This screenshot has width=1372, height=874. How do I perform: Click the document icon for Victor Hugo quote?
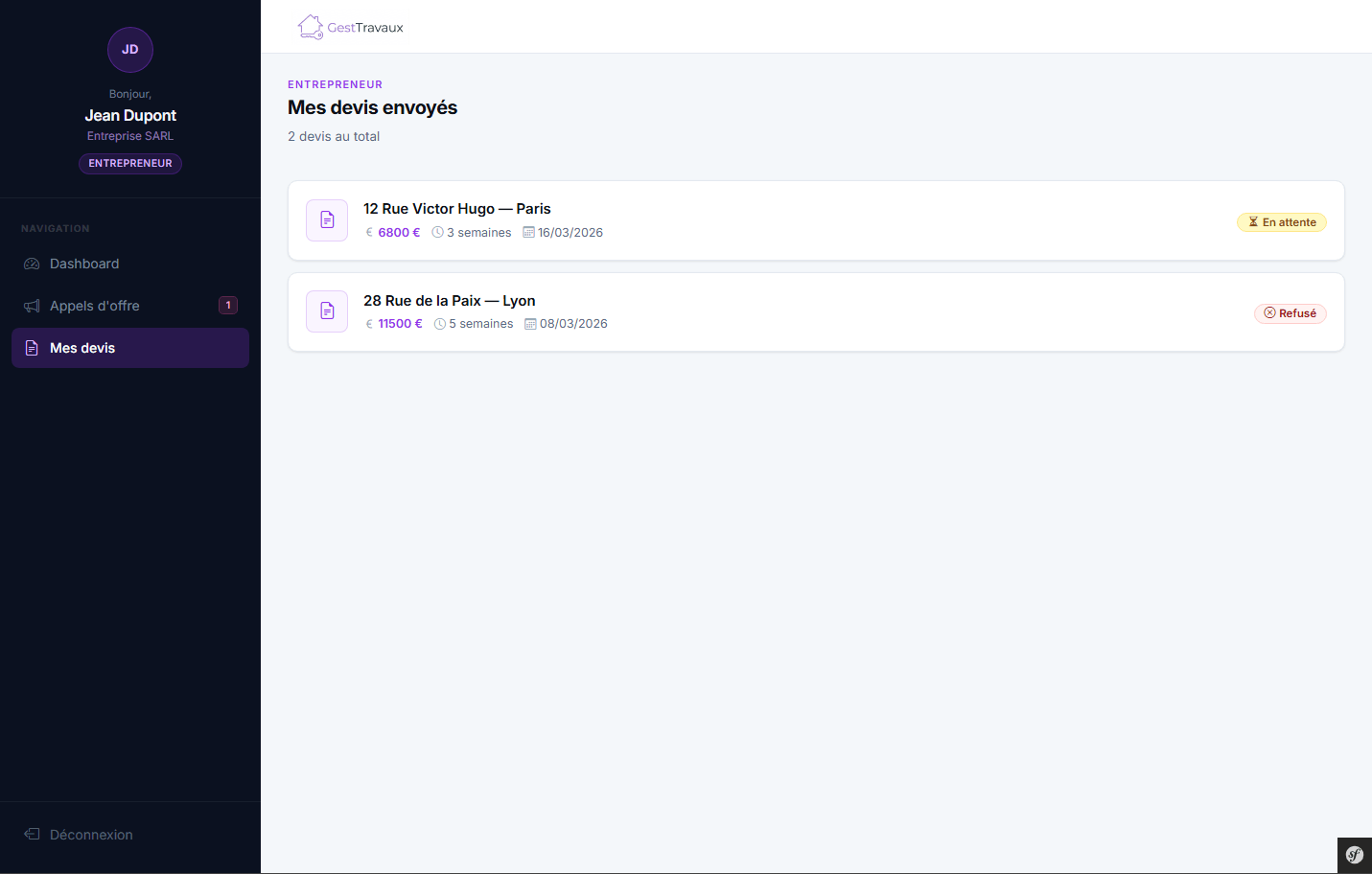pyautogui.click(x=327, y=220)
